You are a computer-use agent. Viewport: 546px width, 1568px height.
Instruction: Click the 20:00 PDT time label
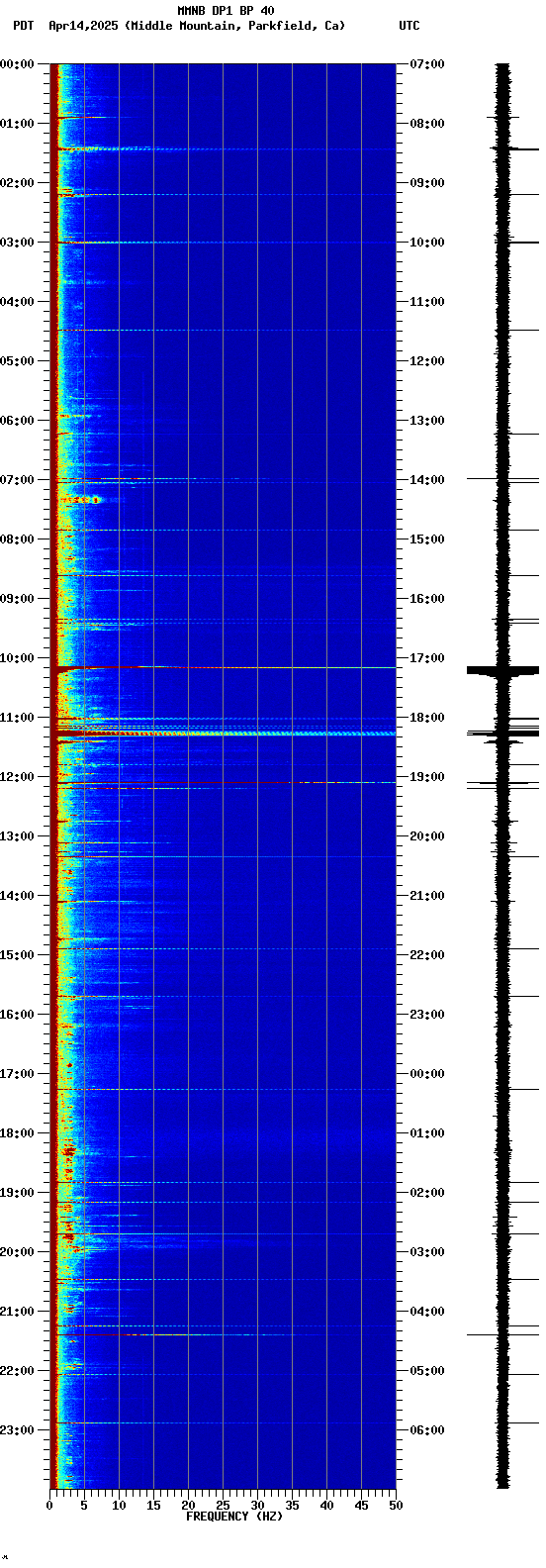point(18,1252)
